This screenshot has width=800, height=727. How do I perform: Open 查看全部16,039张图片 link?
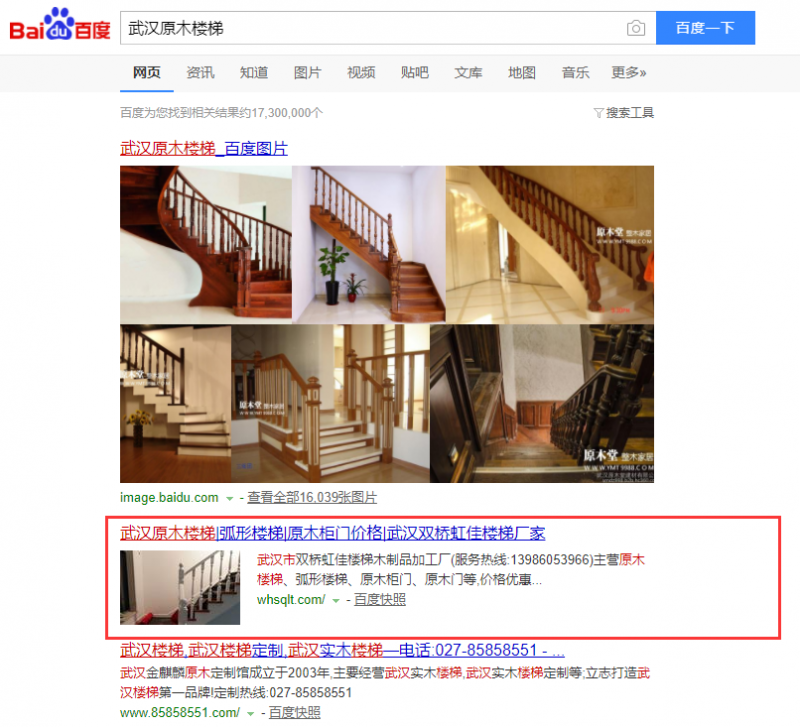(312, 497)
